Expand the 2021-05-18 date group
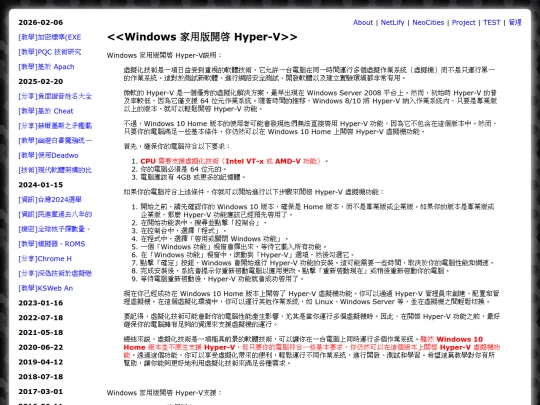The width and height of the screenshot is (540, 405). [x=41, y=333]
